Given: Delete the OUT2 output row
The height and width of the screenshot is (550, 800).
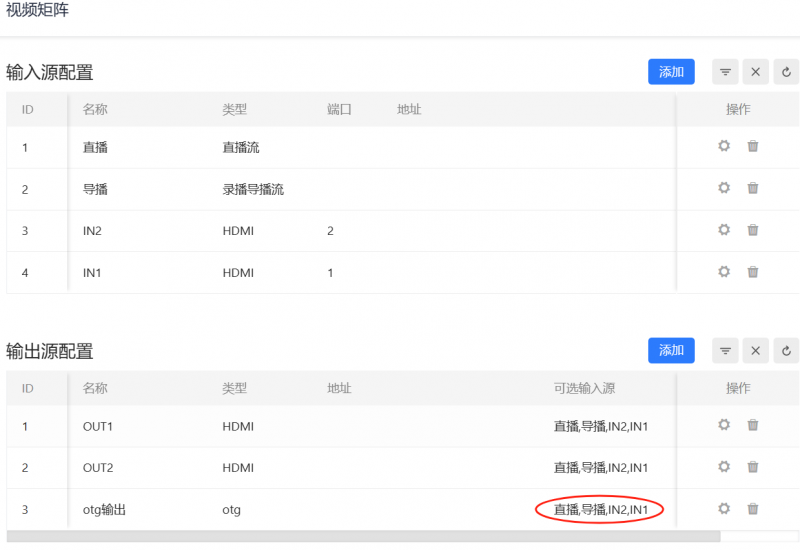Looking at the screenshot, I should (x=753, y=467).
